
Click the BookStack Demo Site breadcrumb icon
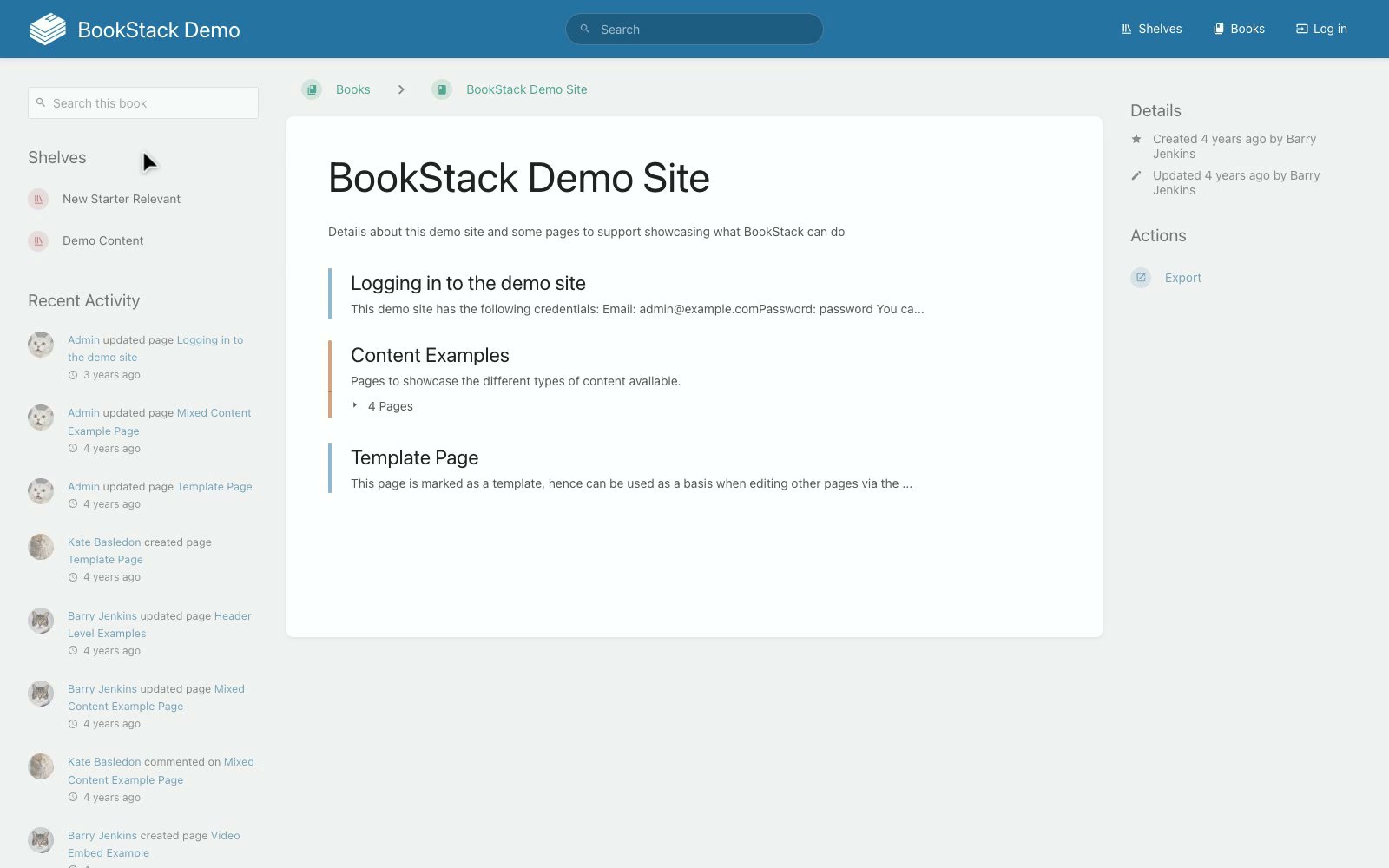[442, 89]
